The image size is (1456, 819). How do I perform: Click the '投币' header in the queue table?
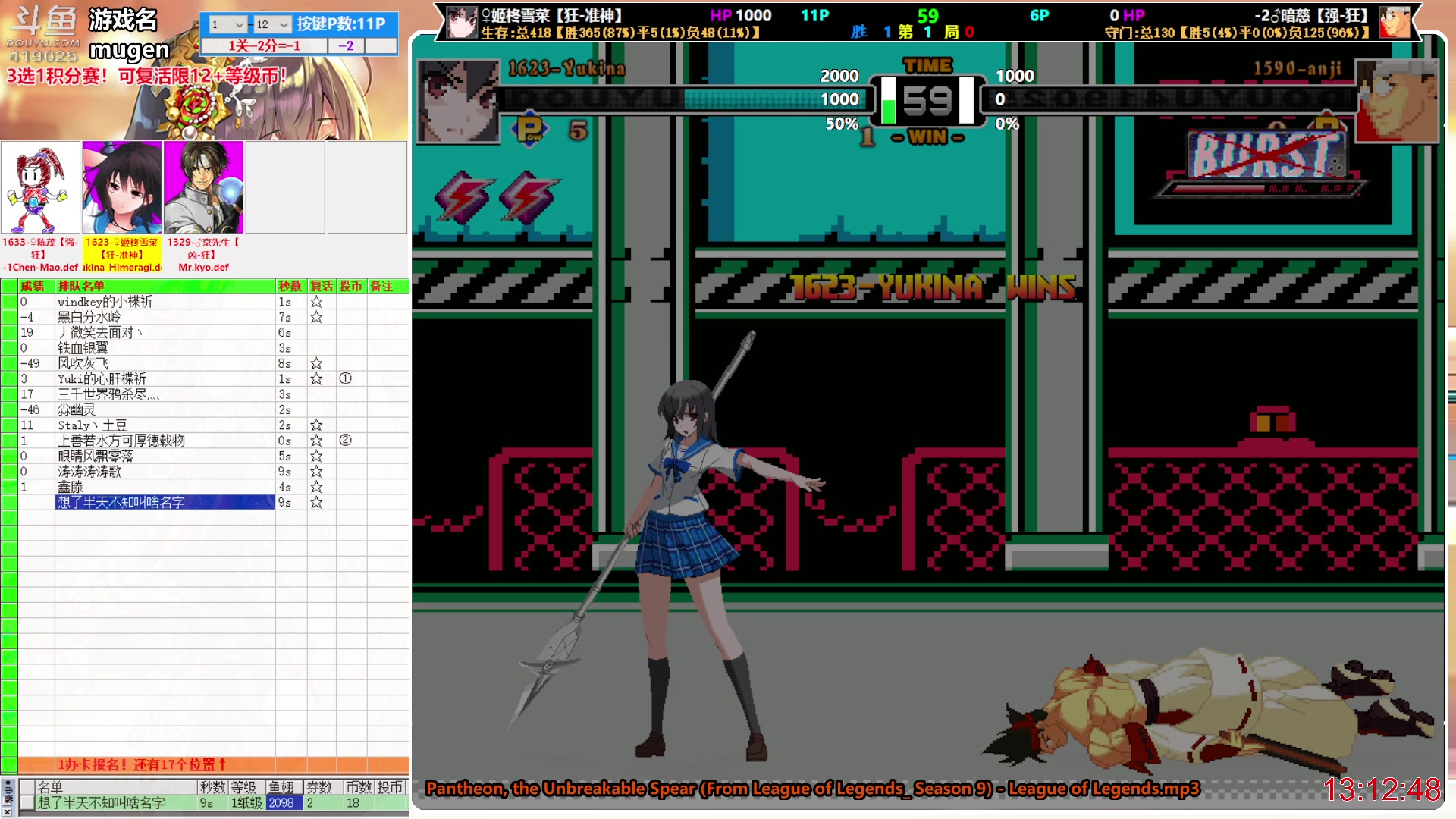351,286
